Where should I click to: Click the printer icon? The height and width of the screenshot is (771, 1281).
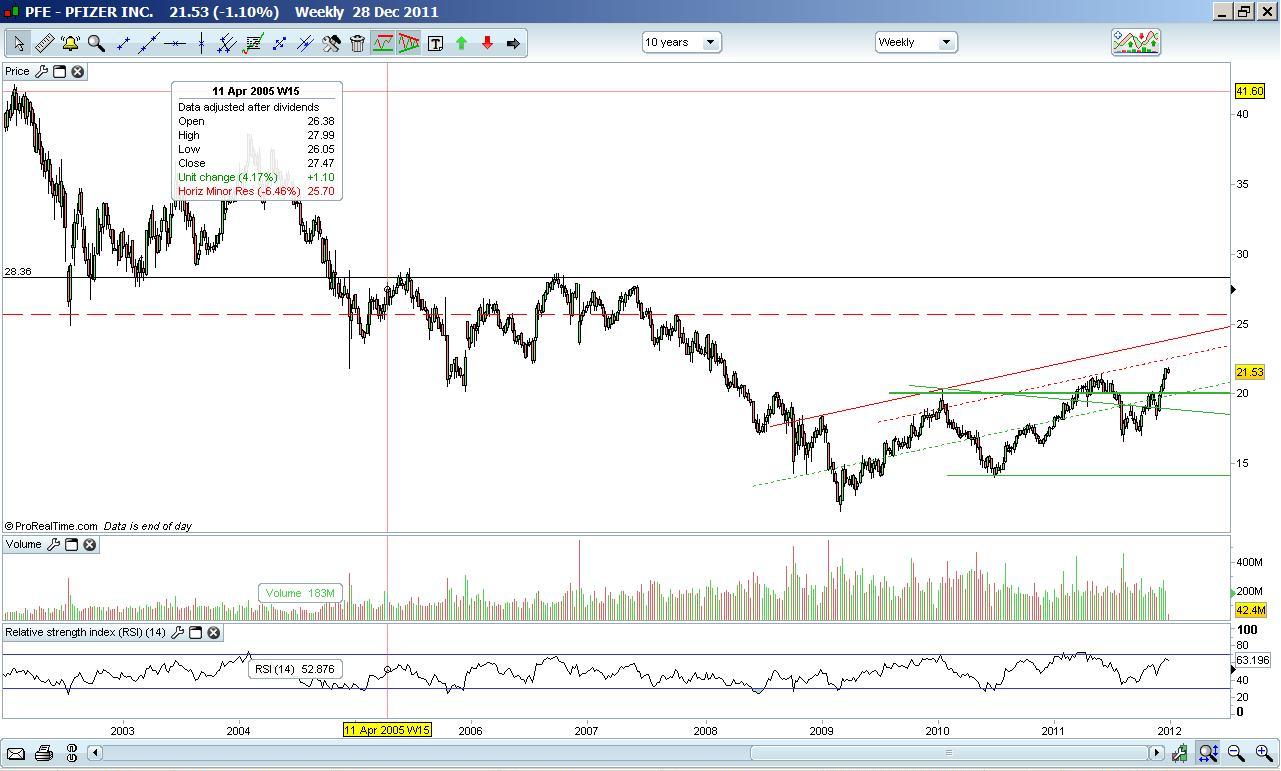43,753
